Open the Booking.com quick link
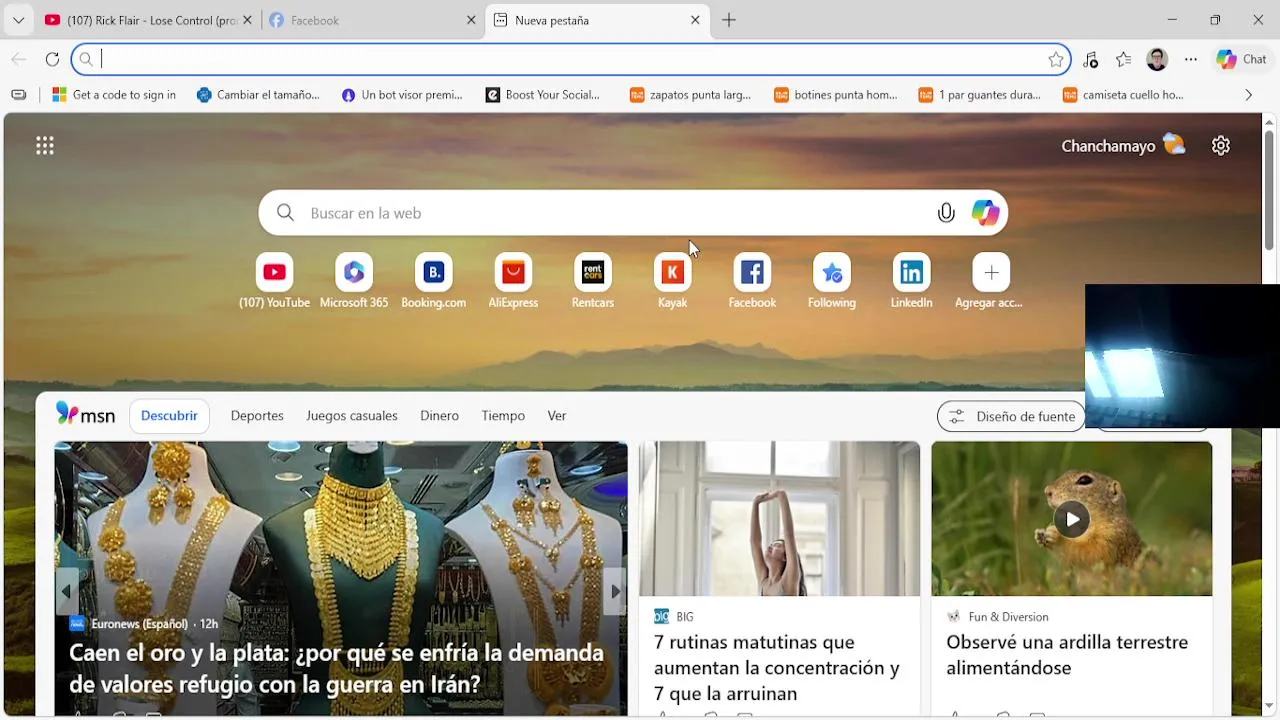The width and height of the screenshot is (1280, 720). (x=433, y=281)
